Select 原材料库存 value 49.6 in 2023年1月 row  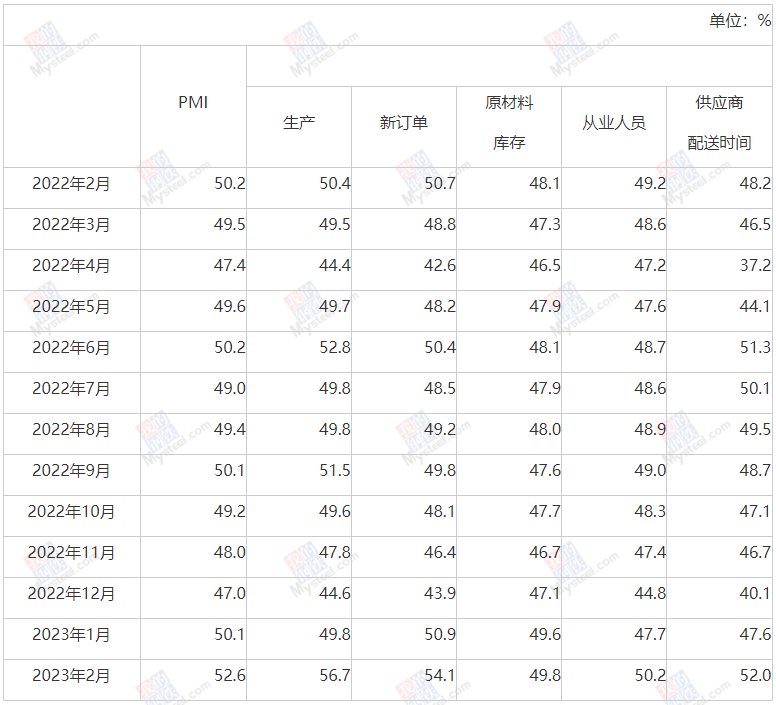(545, 634)
